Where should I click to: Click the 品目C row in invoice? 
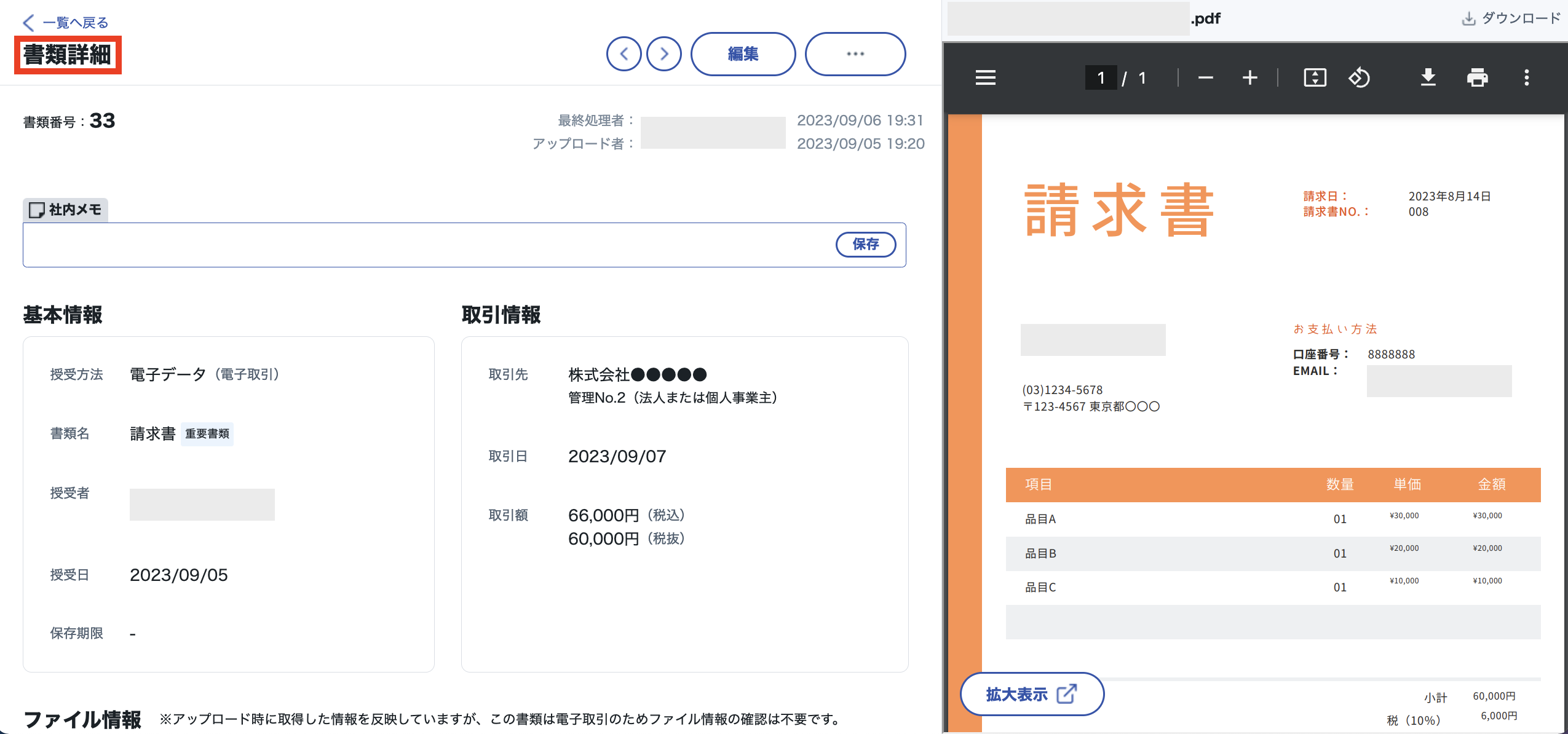point(1273,587)
